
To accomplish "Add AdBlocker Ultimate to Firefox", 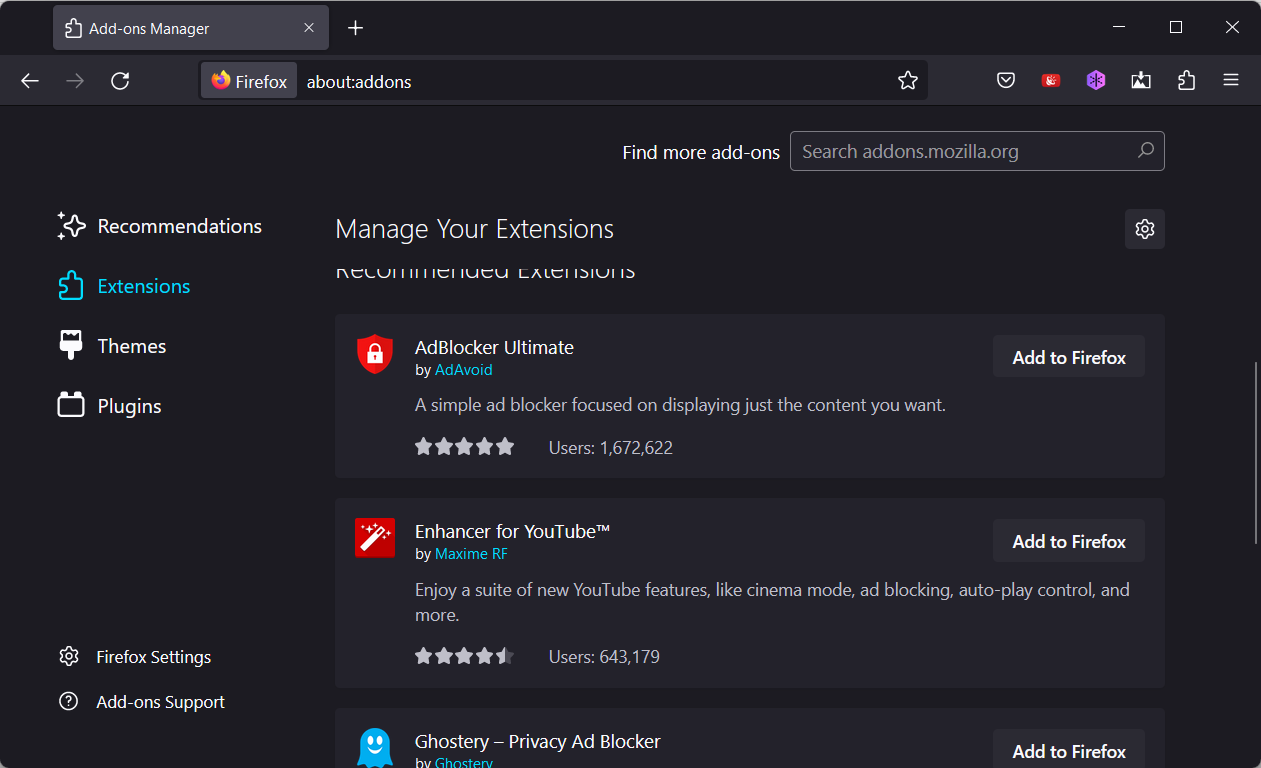I will [1069, 357].
